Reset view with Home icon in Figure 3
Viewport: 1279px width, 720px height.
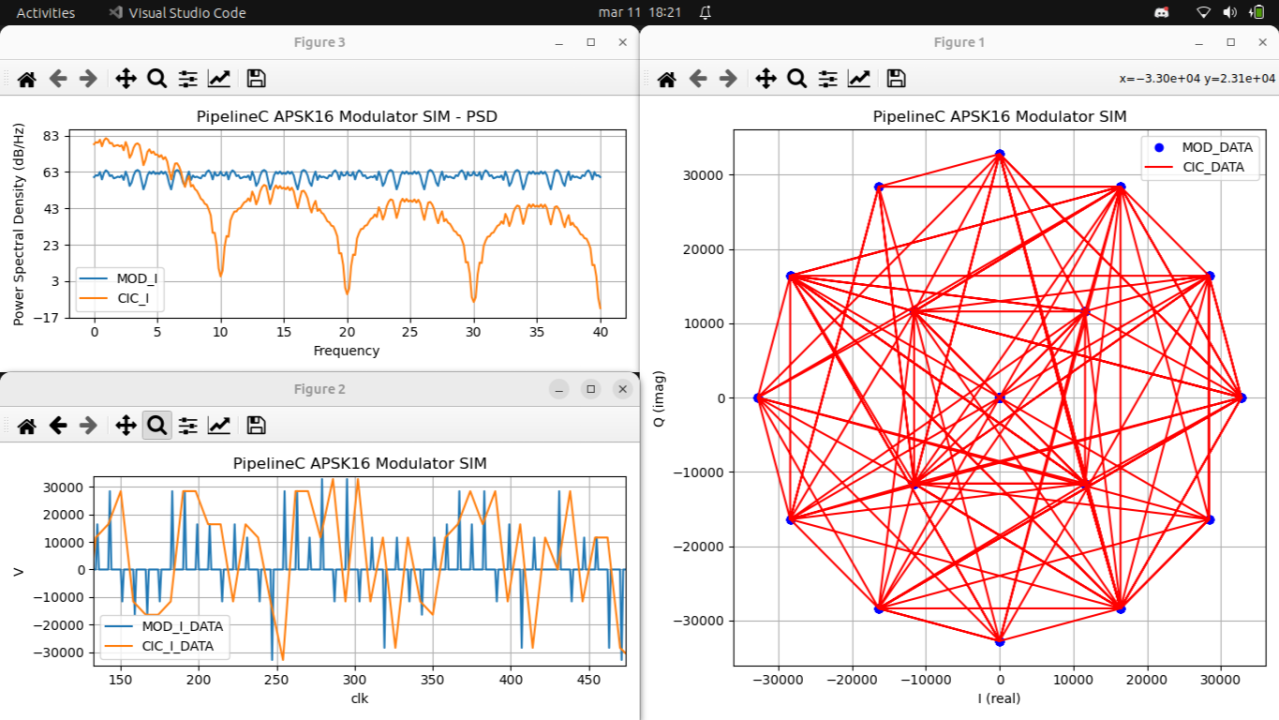(27, 79)
